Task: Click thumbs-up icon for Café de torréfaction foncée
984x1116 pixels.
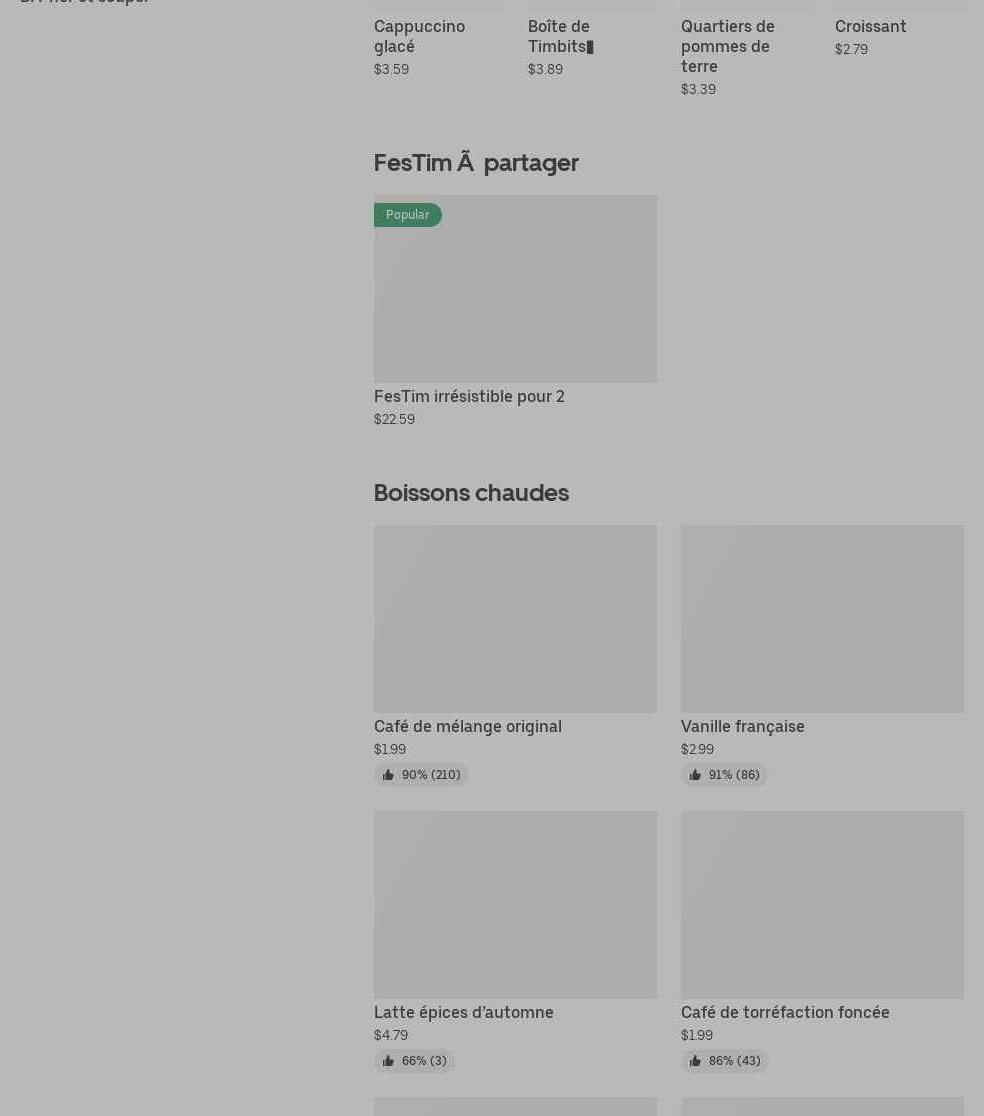Action: click(695, 1061)
